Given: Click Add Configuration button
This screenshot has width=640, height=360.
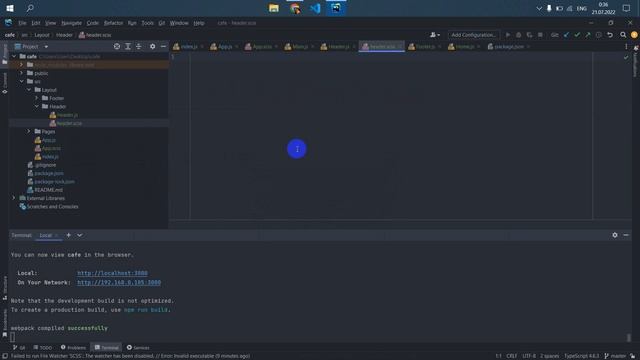Looking at the screenshot, I should [473, 35].
